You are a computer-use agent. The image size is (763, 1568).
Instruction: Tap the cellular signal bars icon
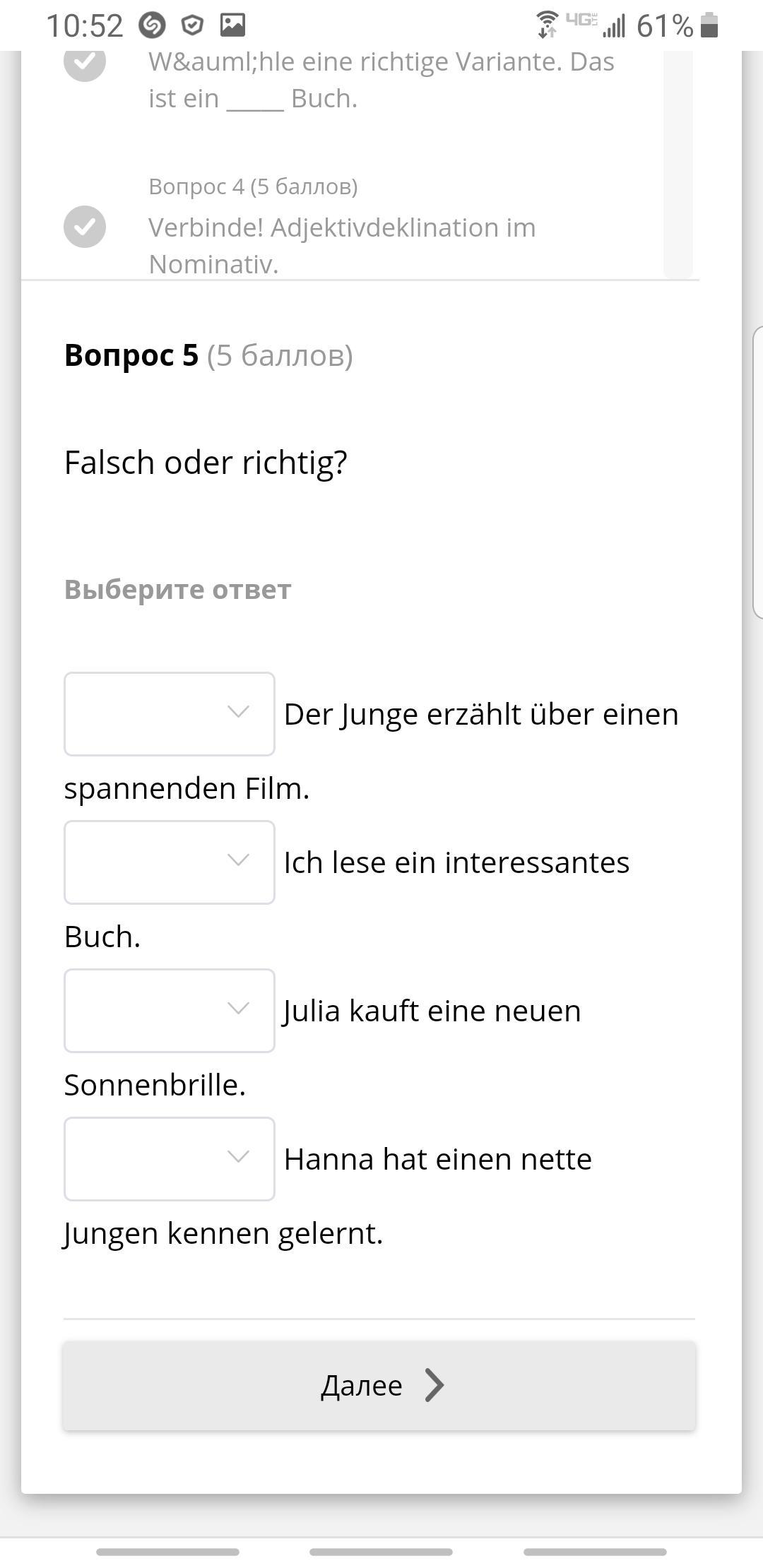coord(614,27)
